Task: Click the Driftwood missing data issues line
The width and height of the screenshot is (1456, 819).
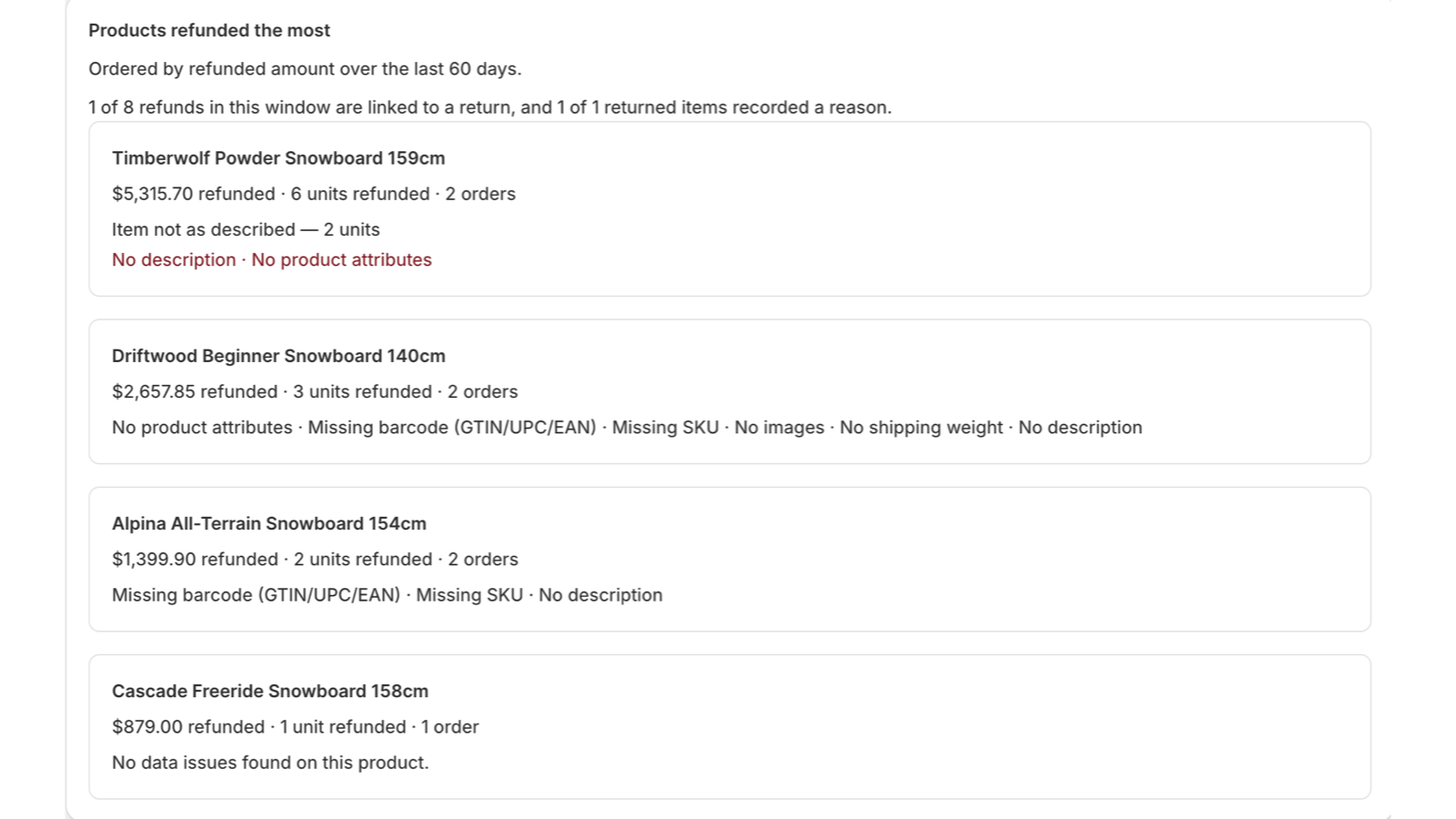Action: (x=627, y=428)
